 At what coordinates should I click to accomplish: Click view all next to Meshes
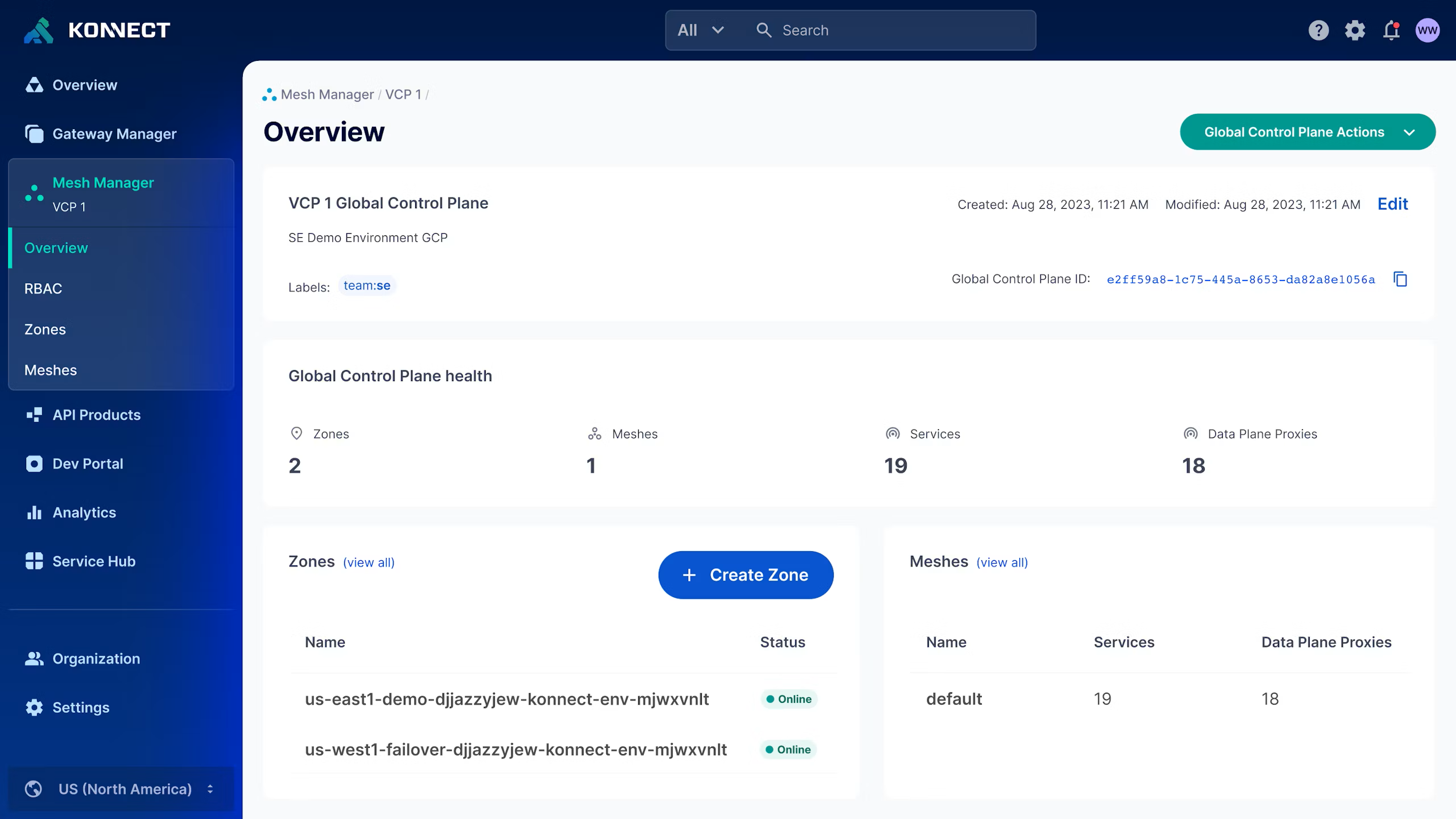coord(1002,562)
